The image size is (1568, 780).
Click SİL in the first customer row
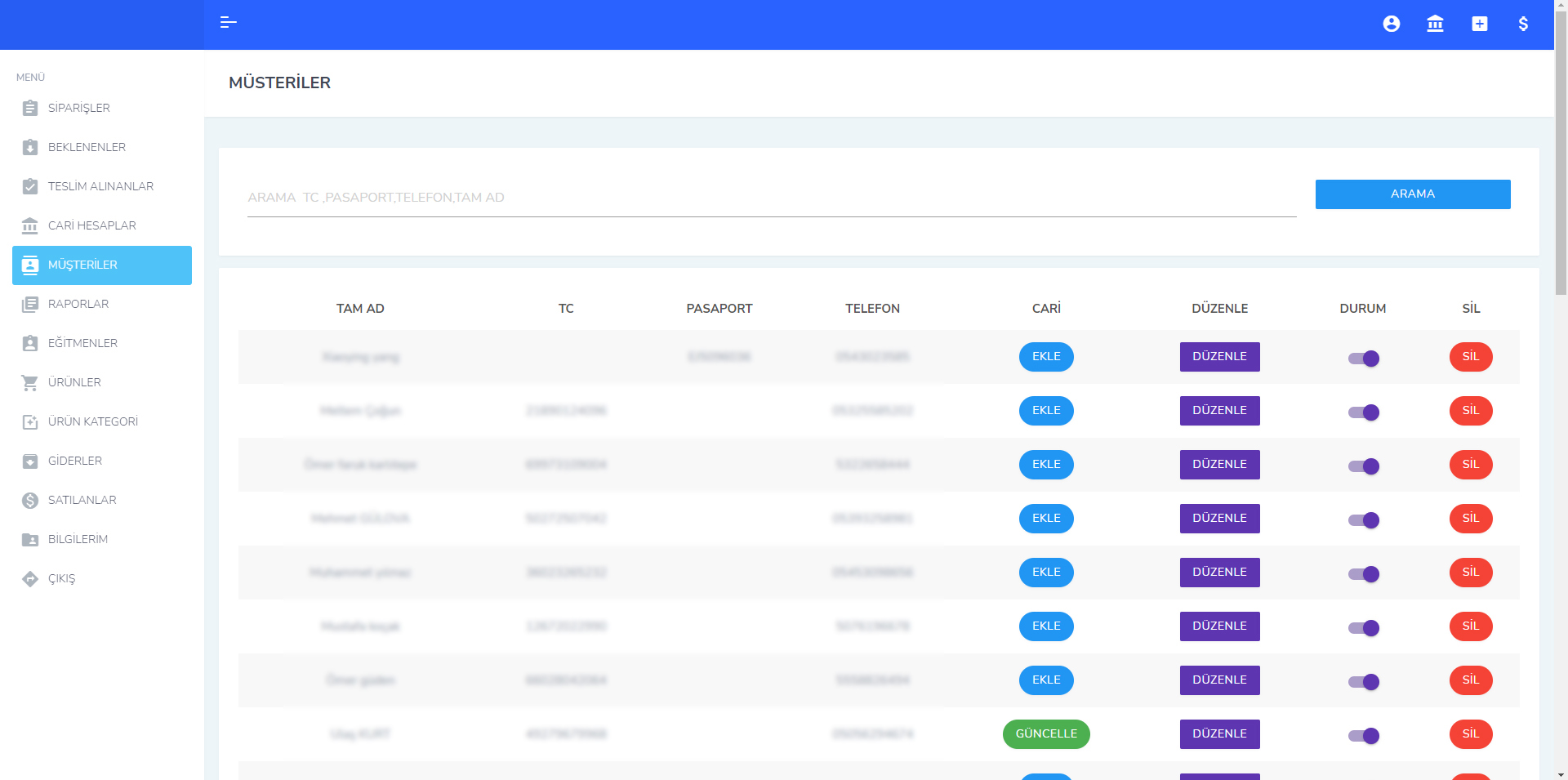[x=1471, y=357]
